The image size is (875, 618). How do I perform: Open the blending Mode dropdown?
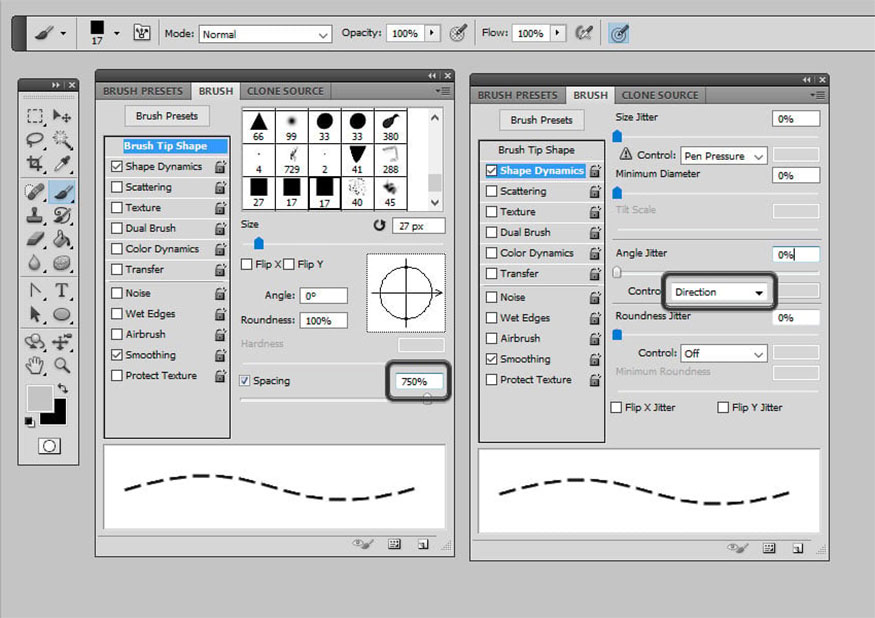pyautogui.click(x=265, y=34)
